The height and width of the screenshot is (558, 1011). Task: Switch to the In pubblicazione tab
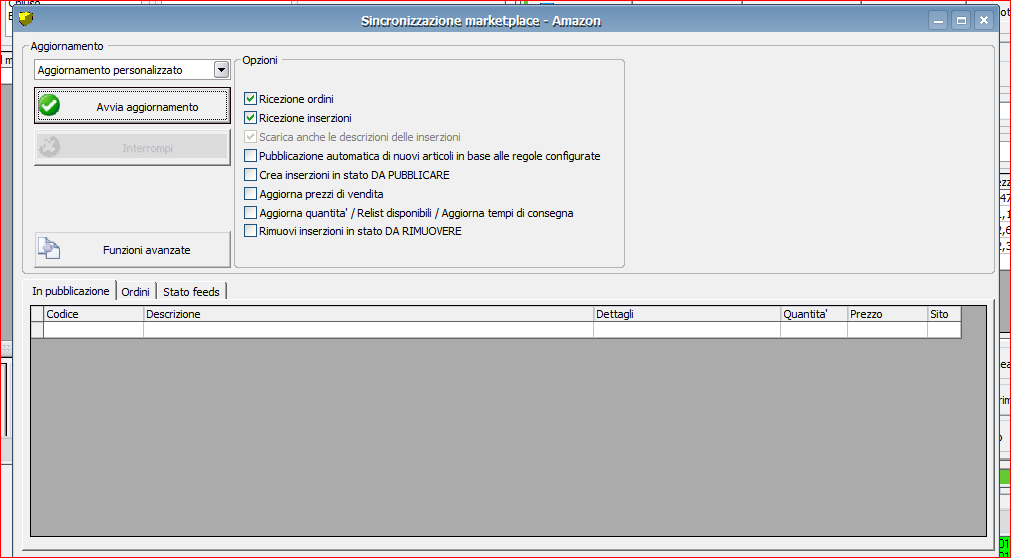70,291
